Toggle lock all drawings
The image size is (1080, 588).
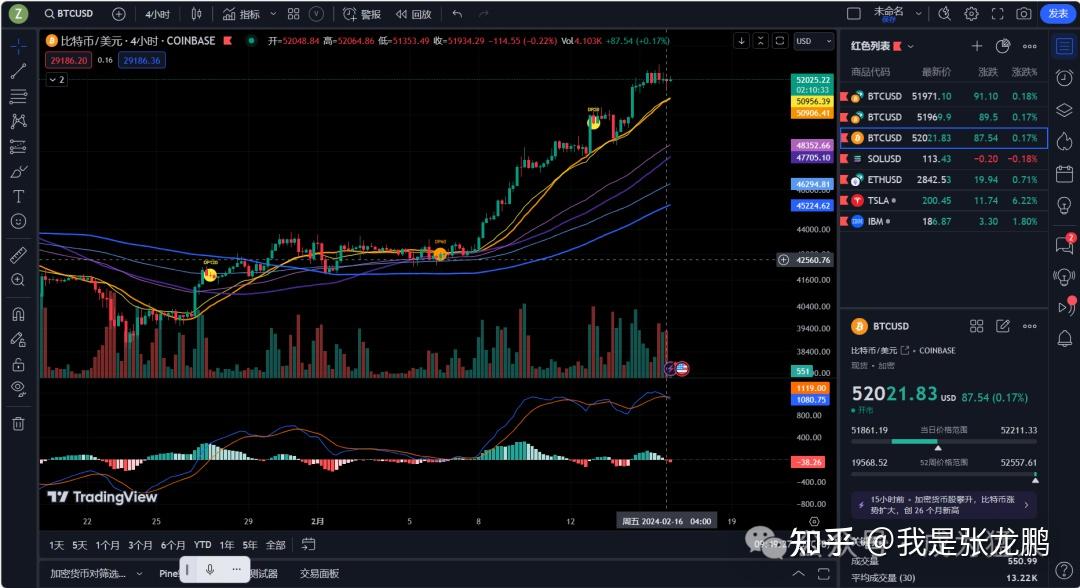pyautogui.click(x=19, y=364)
